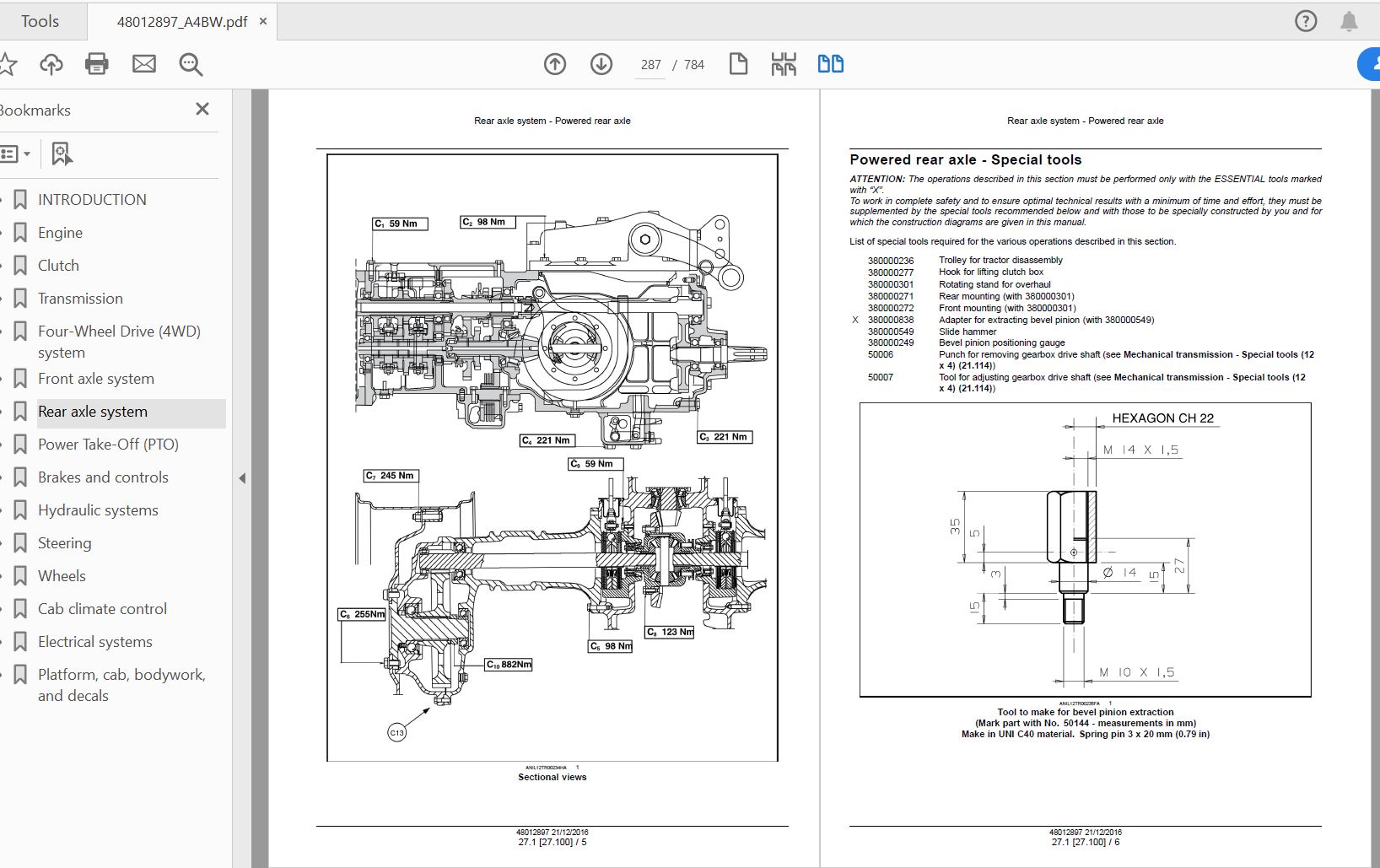Click the 'Bevel pinion positioning gauge' entry
Viewport: 1380px width, 868px height.
(1002, 343)
